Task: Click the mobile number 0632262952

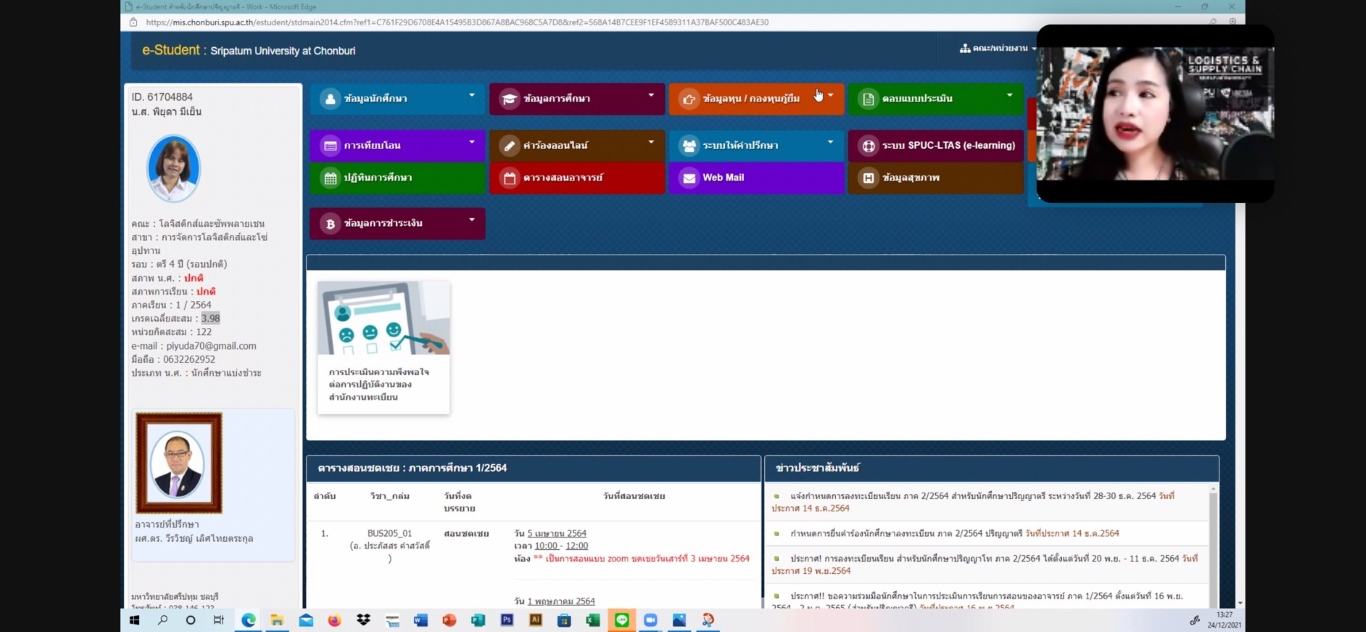Action: (x=190, y=360)
